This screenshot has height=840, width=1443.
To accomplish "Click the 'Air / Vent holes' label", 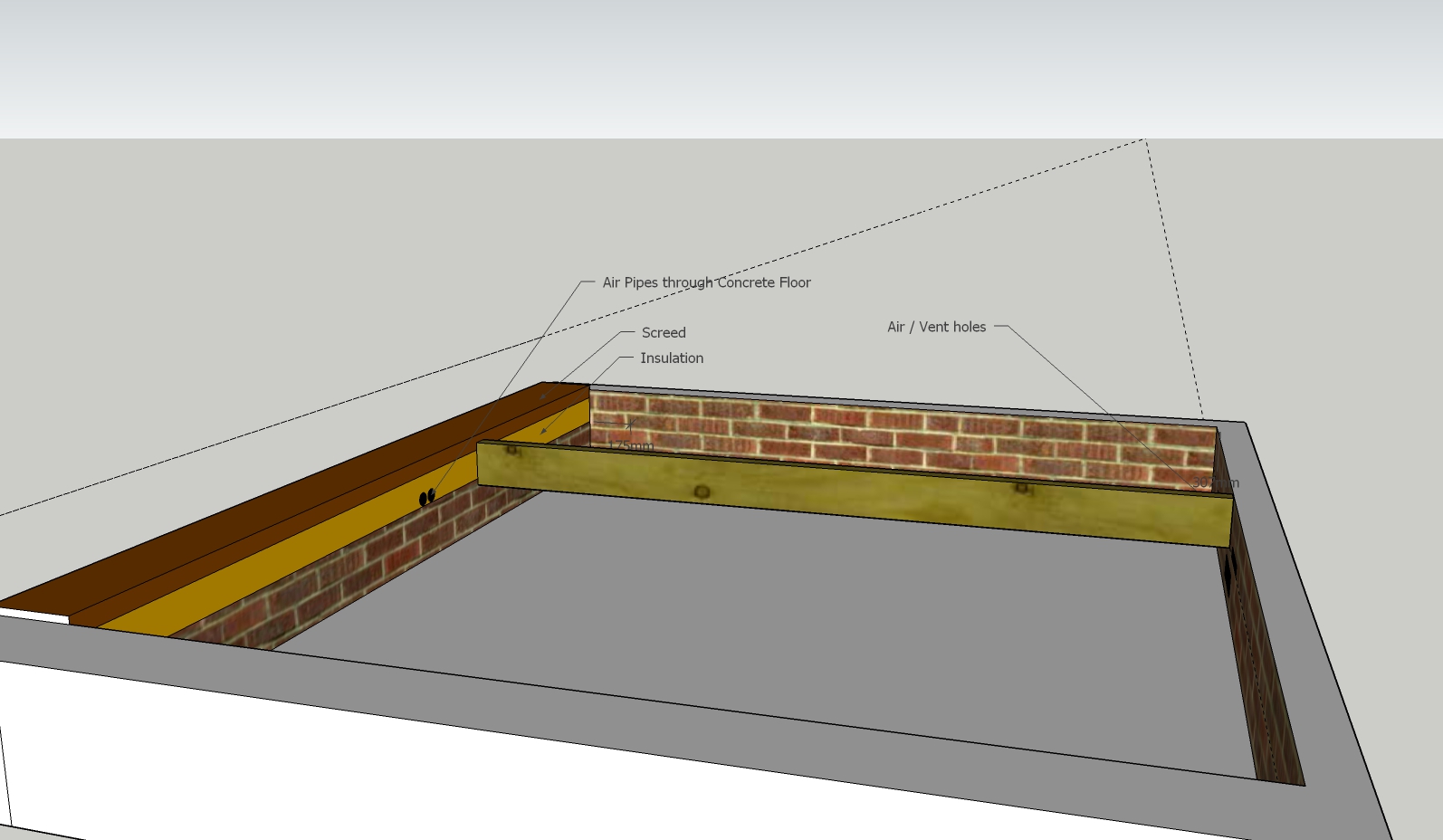I will point(936,327).
